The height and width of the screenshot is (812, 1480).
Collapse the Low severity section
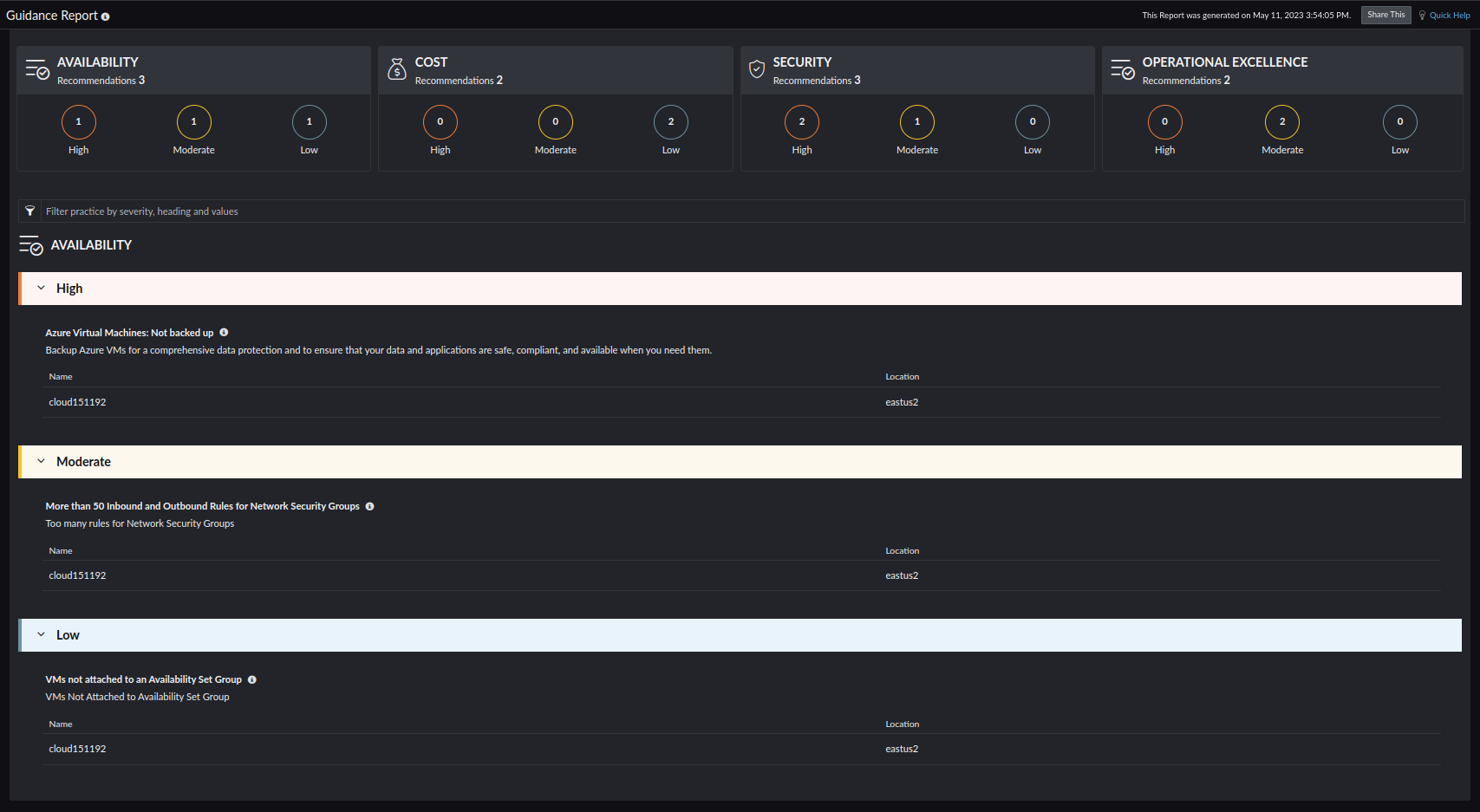tap(41, 634)
